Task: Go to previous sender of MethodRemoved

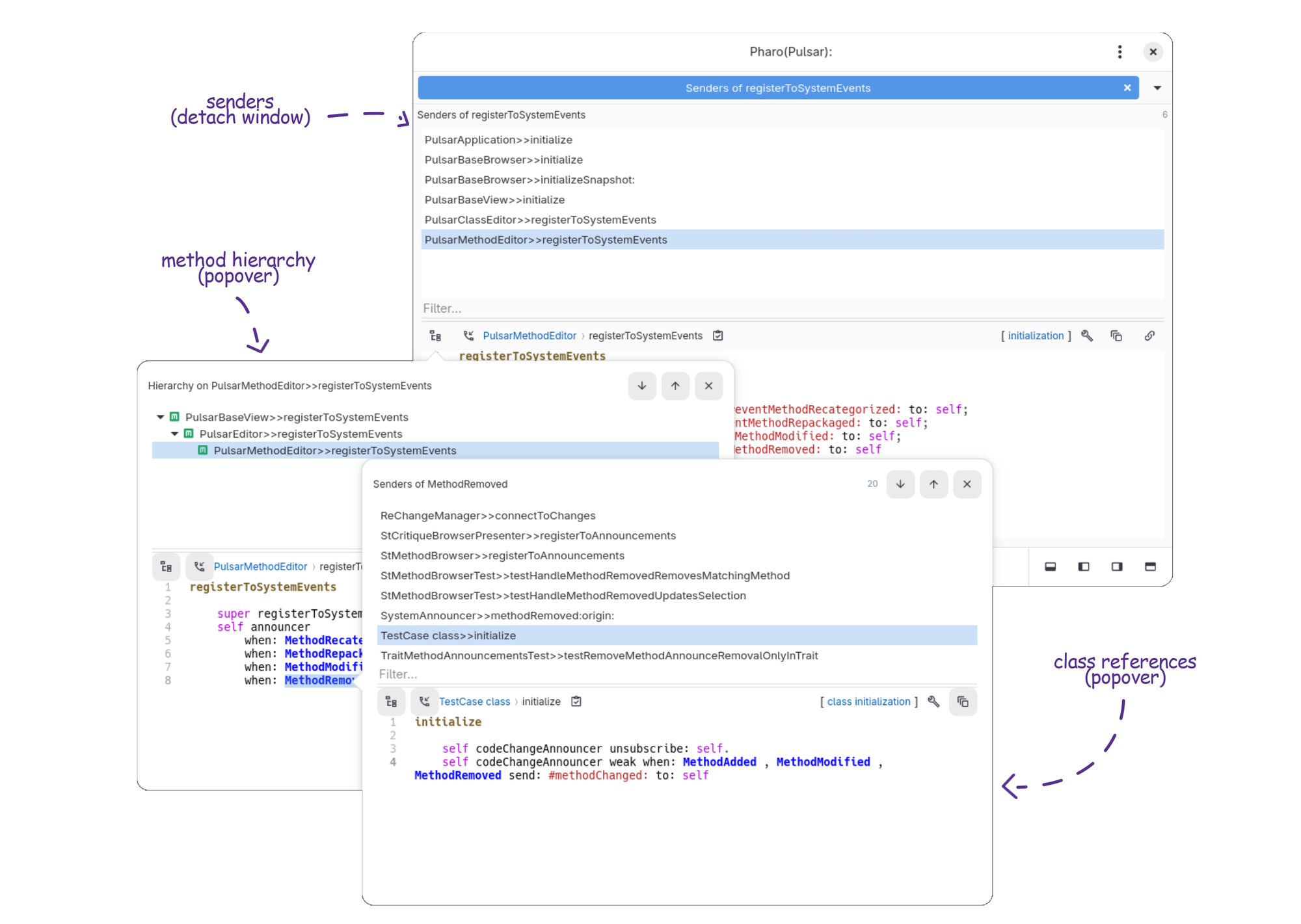Action: coord(933,484)
